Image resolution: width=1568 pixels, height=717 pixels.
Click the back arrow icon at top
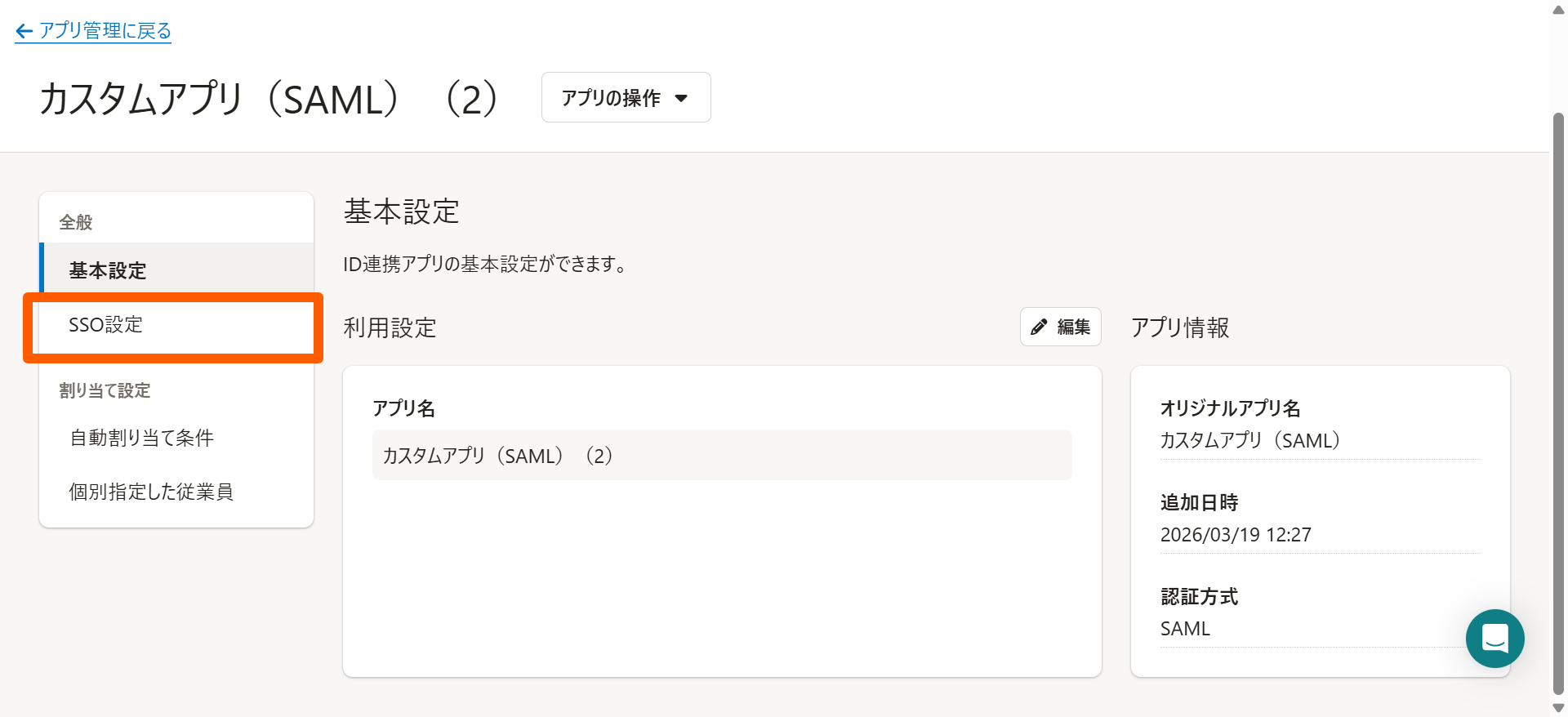[x=24, y=32]
